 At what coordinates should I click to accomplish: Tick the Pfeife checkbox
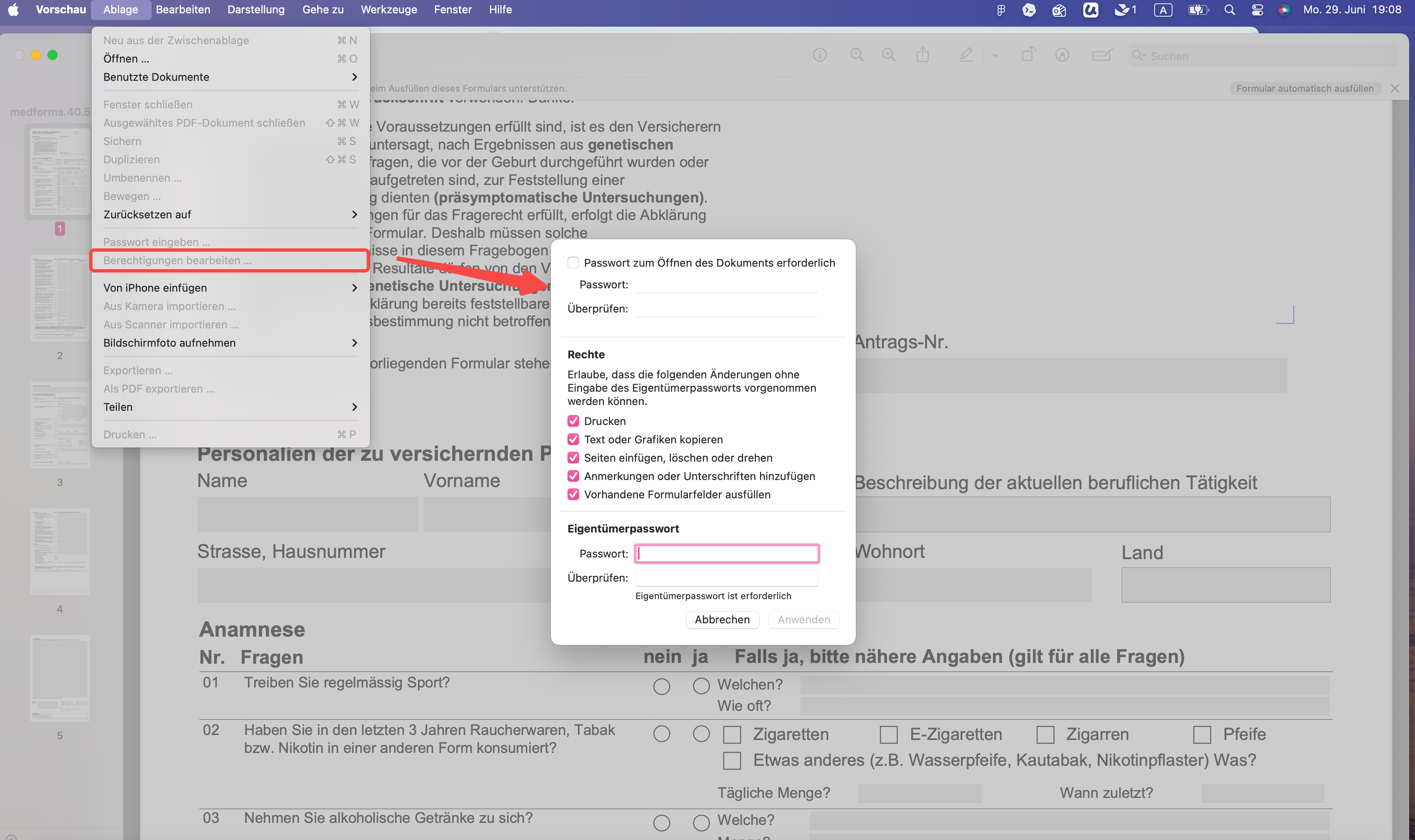[x=1202, y=735]
